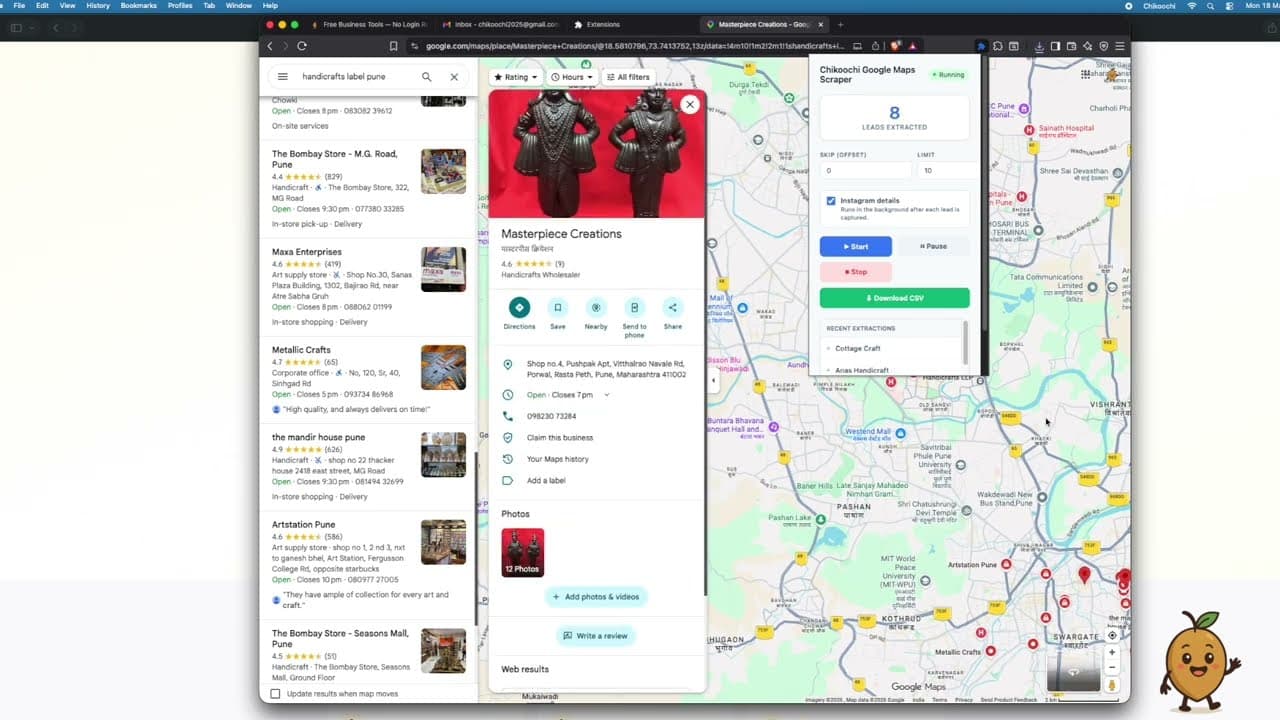Image resolution: width=1280 pixels, height=720 pixels.
Task: Click the Nearby icon
Action: (596, 308)
